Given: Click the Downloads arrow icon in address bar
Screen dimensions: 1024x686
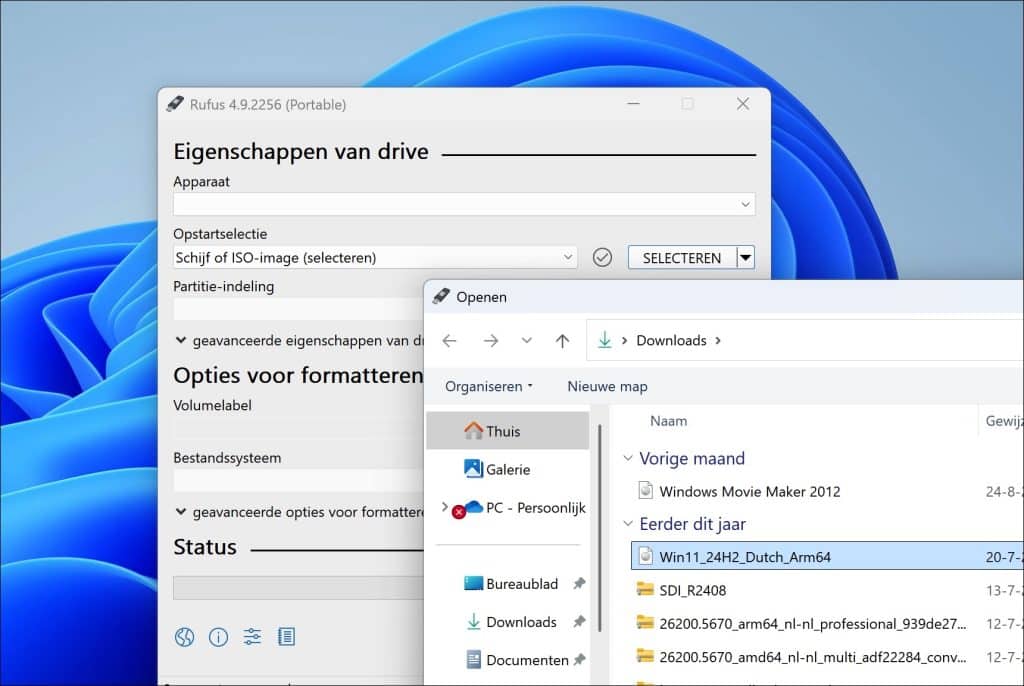Looking at the screenshot, I should (605, 340).
